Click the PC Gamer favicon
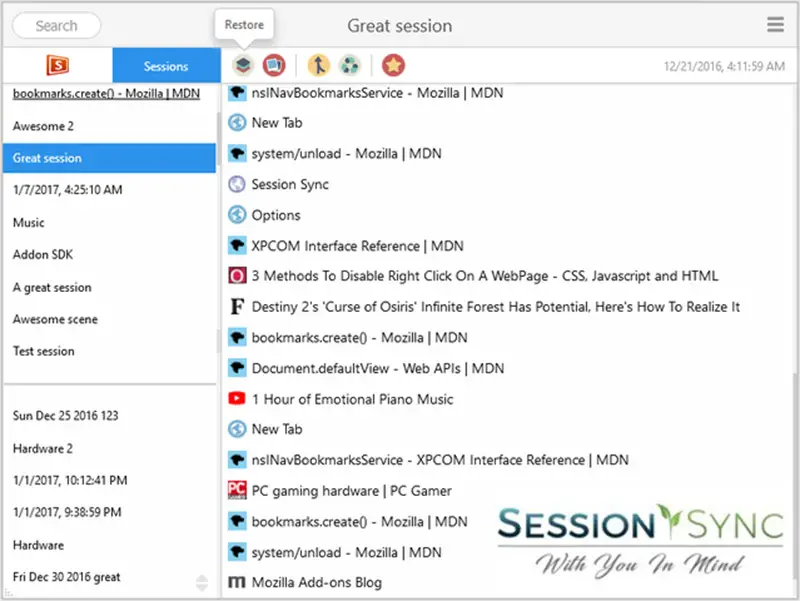 (237, 491)
